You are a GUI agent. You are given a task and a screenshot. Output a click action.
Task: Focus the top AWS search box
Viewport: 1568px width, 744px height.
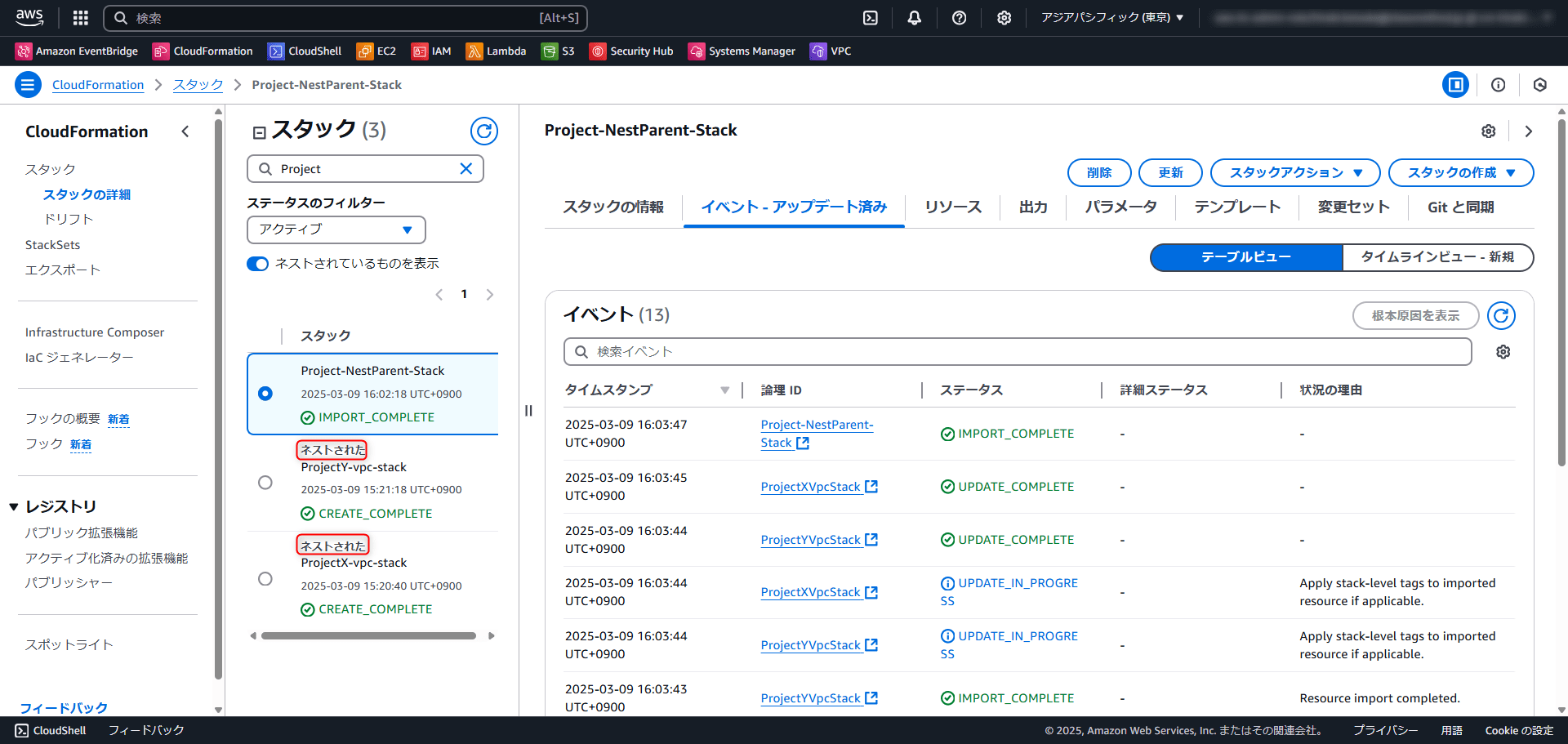[x=345, y=18]
